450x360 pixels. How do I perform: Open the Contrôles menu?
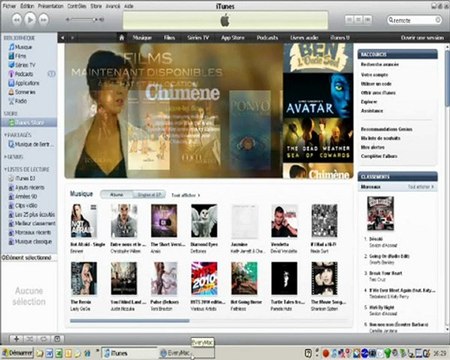[77, 6]
